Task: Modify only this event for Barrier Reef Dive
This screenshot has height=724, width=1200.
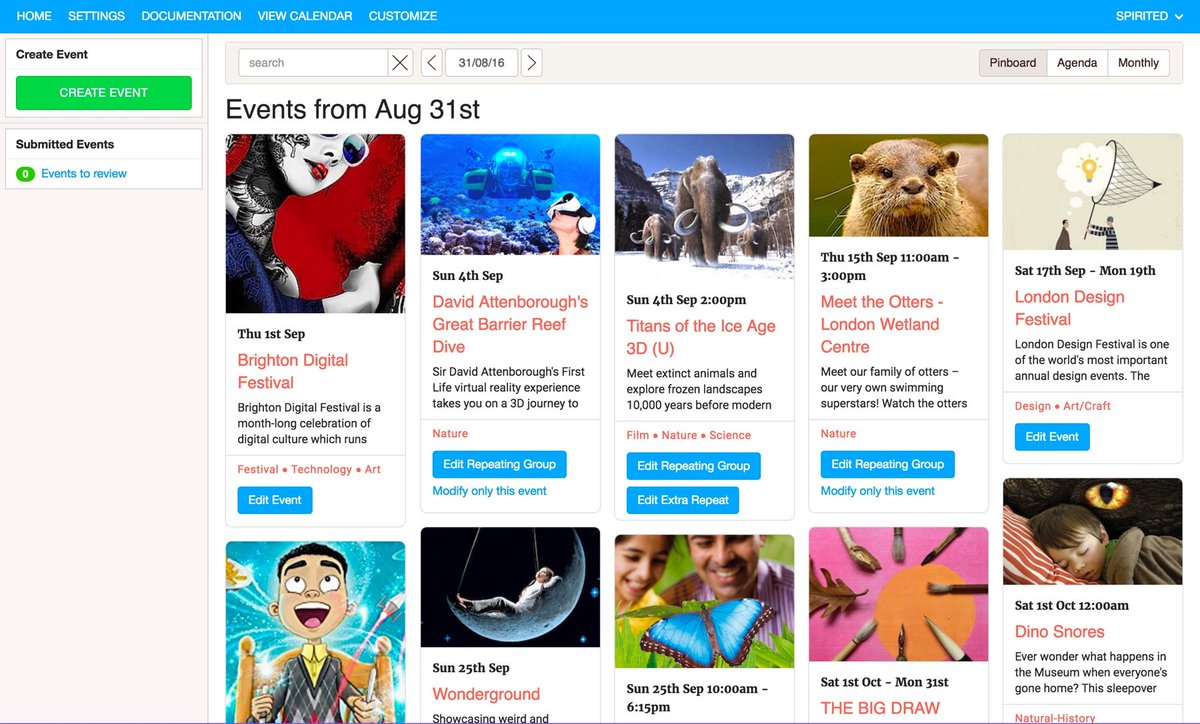Action: tap(490, 491)
